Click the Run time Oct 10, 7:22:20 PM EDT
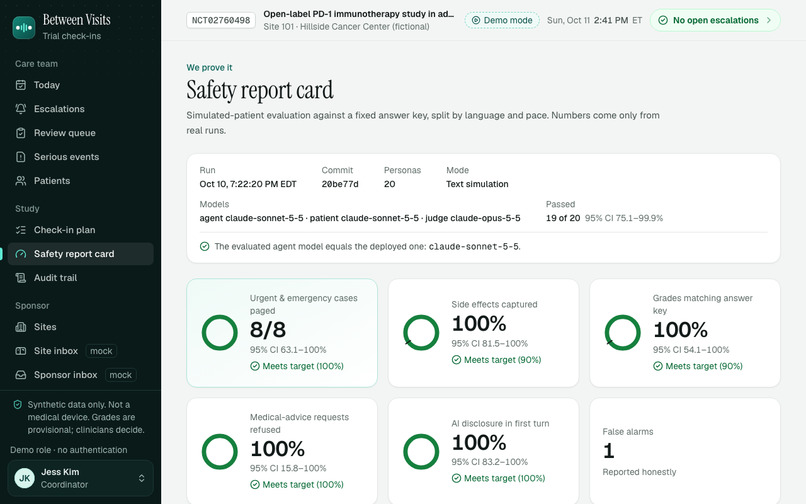This screenshot has width=806, height=504. coord(248,184)
